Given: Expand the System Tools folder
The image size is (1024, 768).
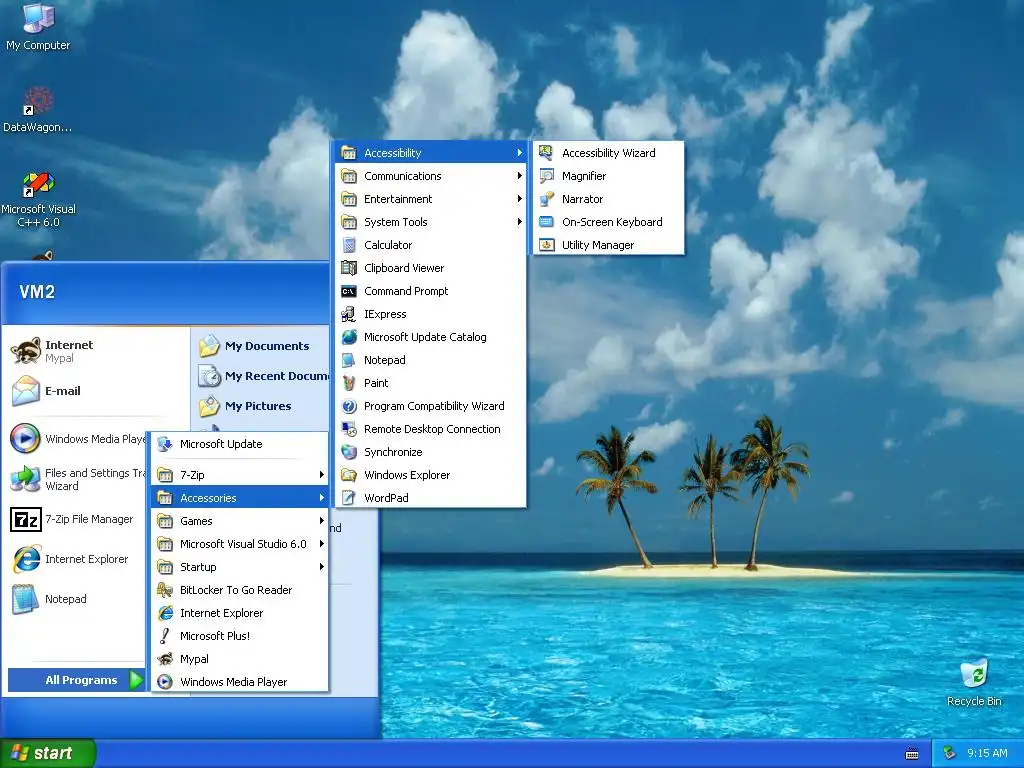Looking at the screenshot, I should [x=431, y=222].
